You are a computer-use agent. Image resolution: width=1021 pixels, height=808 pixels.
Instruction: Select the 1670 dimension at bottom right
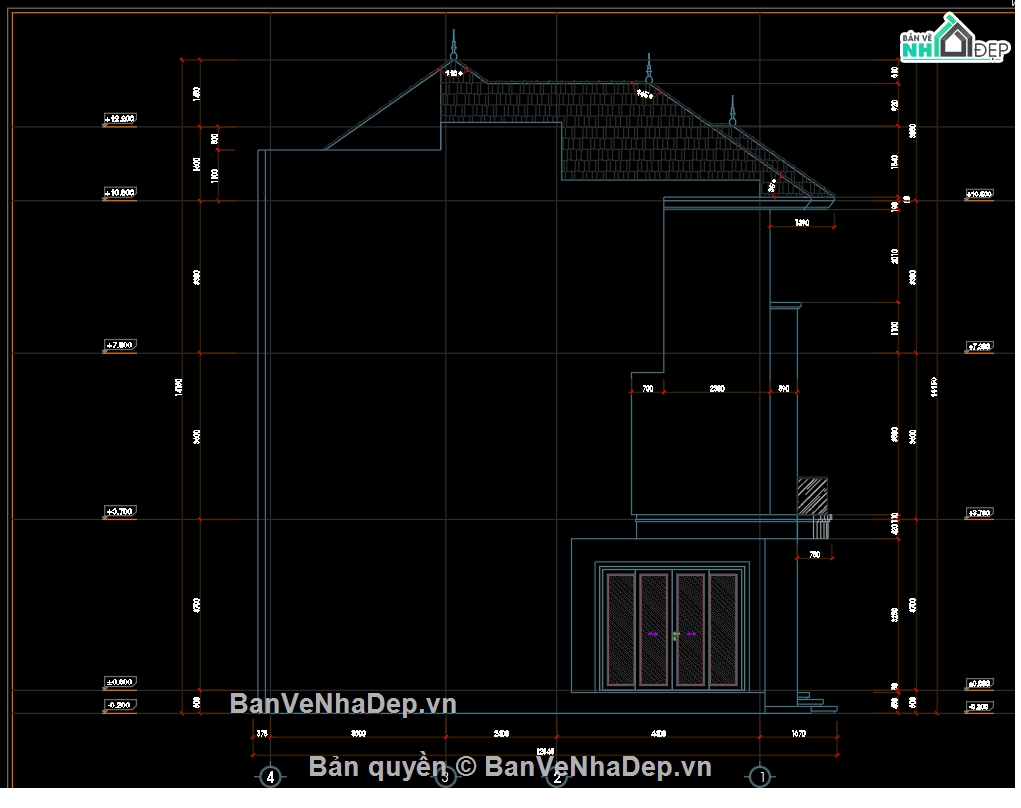coord(798,734)
